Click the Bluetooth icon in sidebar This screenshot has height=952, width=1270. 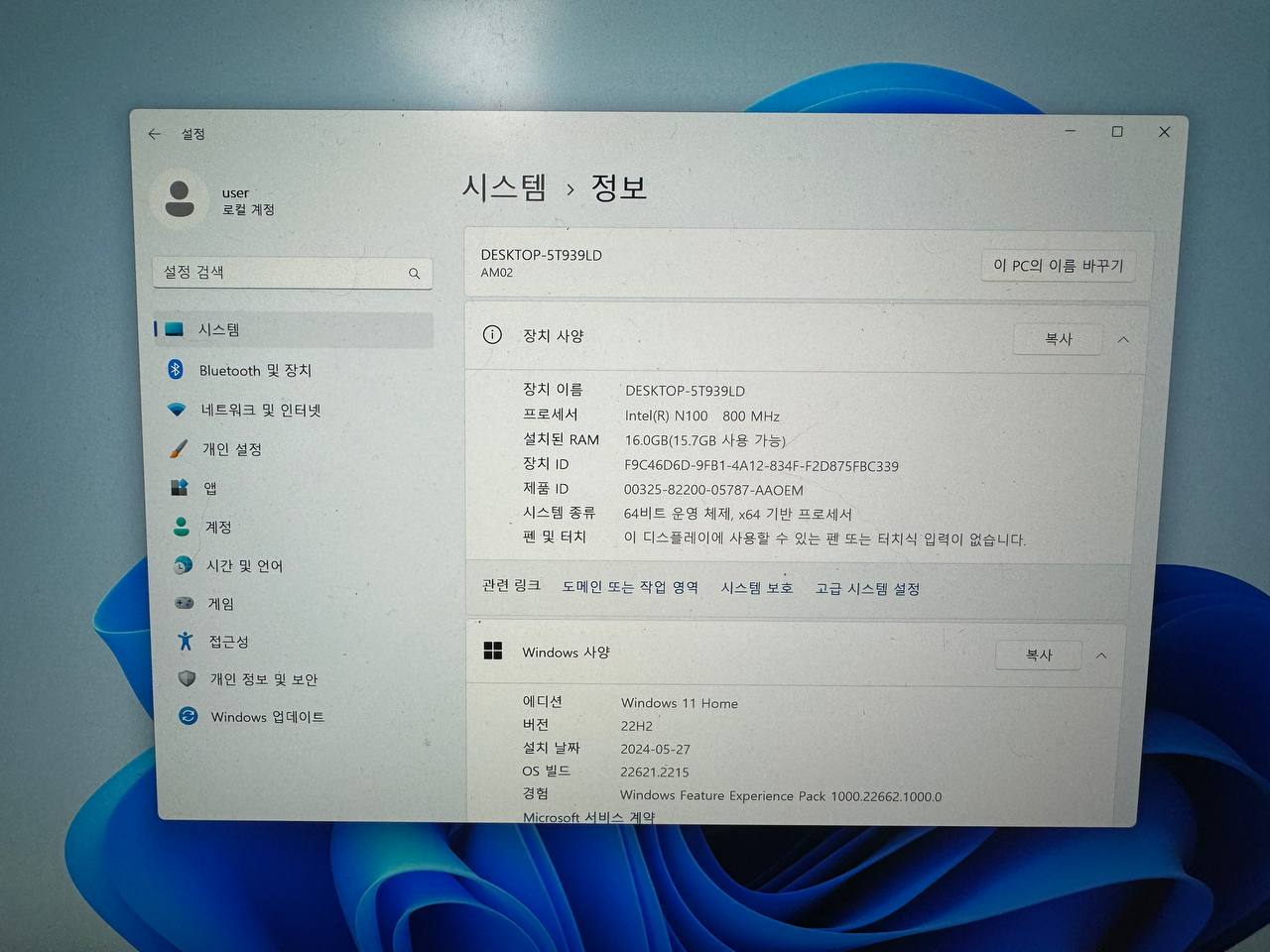tap(176, 369)
